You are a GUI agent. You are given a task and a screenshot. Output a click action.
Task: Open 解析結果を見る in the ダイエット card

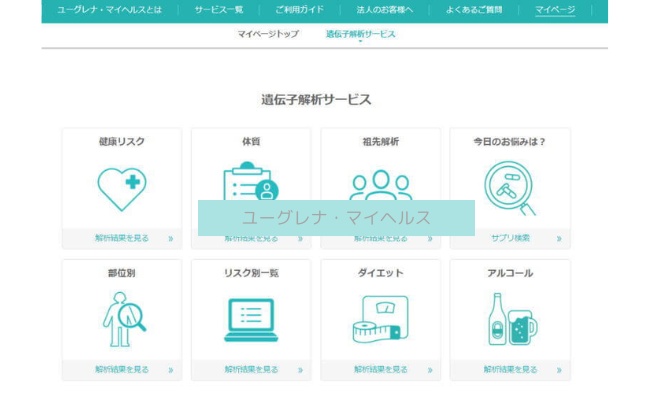coord(381,369)
